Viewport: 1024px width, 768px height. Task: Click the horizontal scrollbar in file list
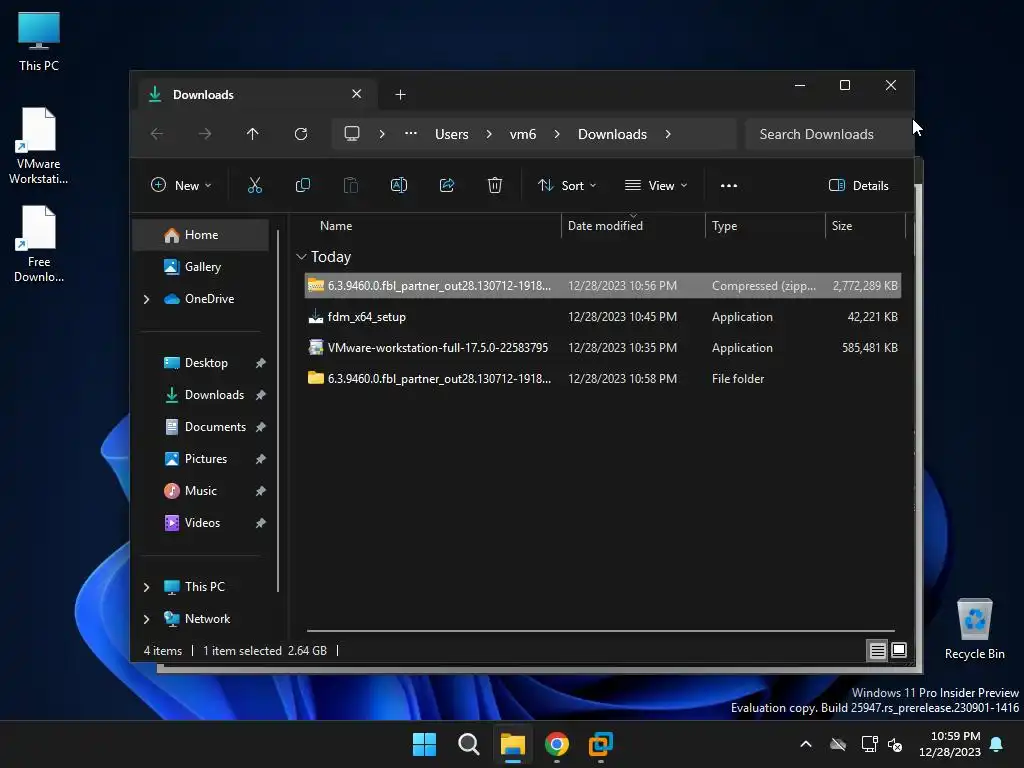click(601, 631)
